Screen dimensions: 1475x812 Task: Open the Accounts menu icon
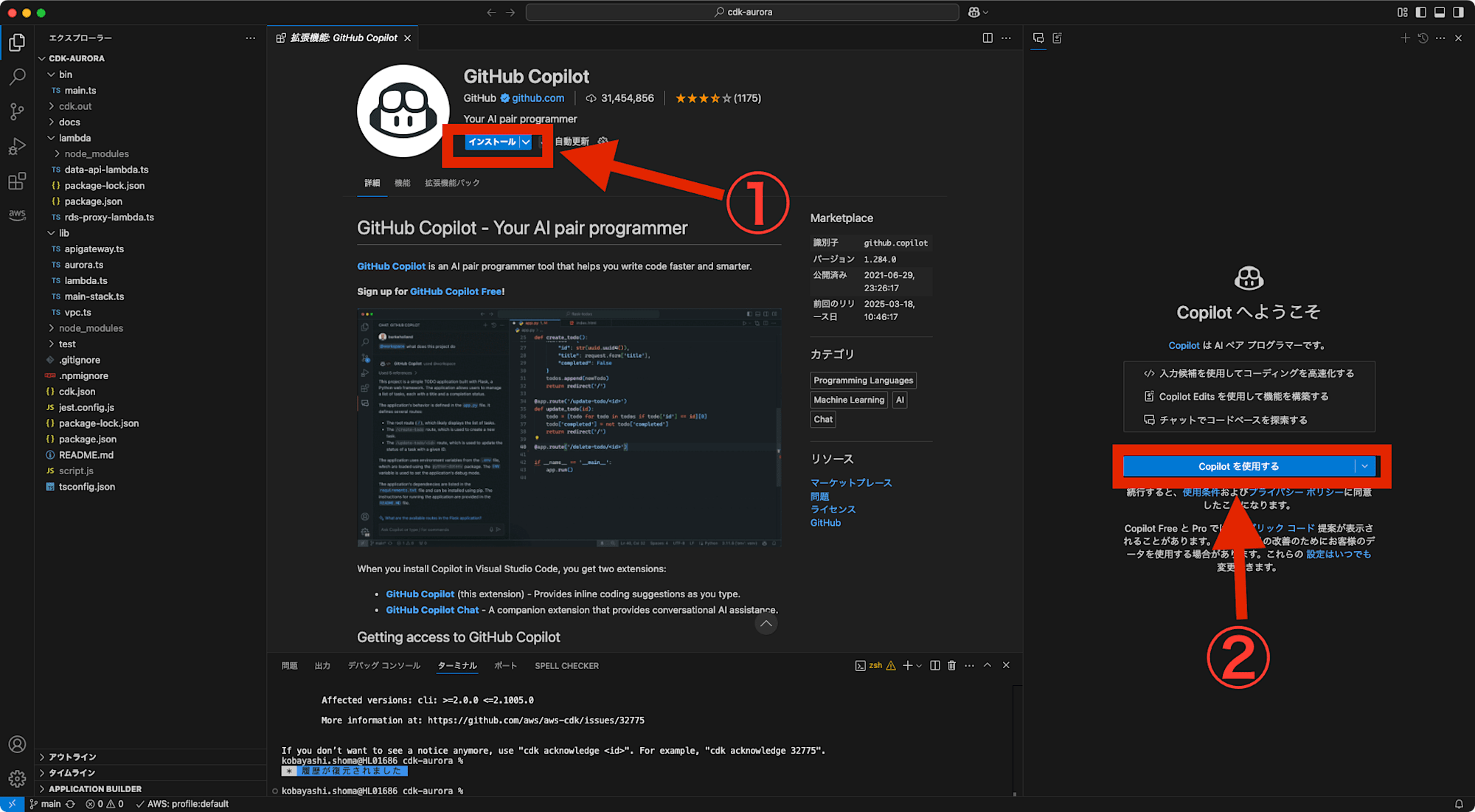[x=17, y=744]
